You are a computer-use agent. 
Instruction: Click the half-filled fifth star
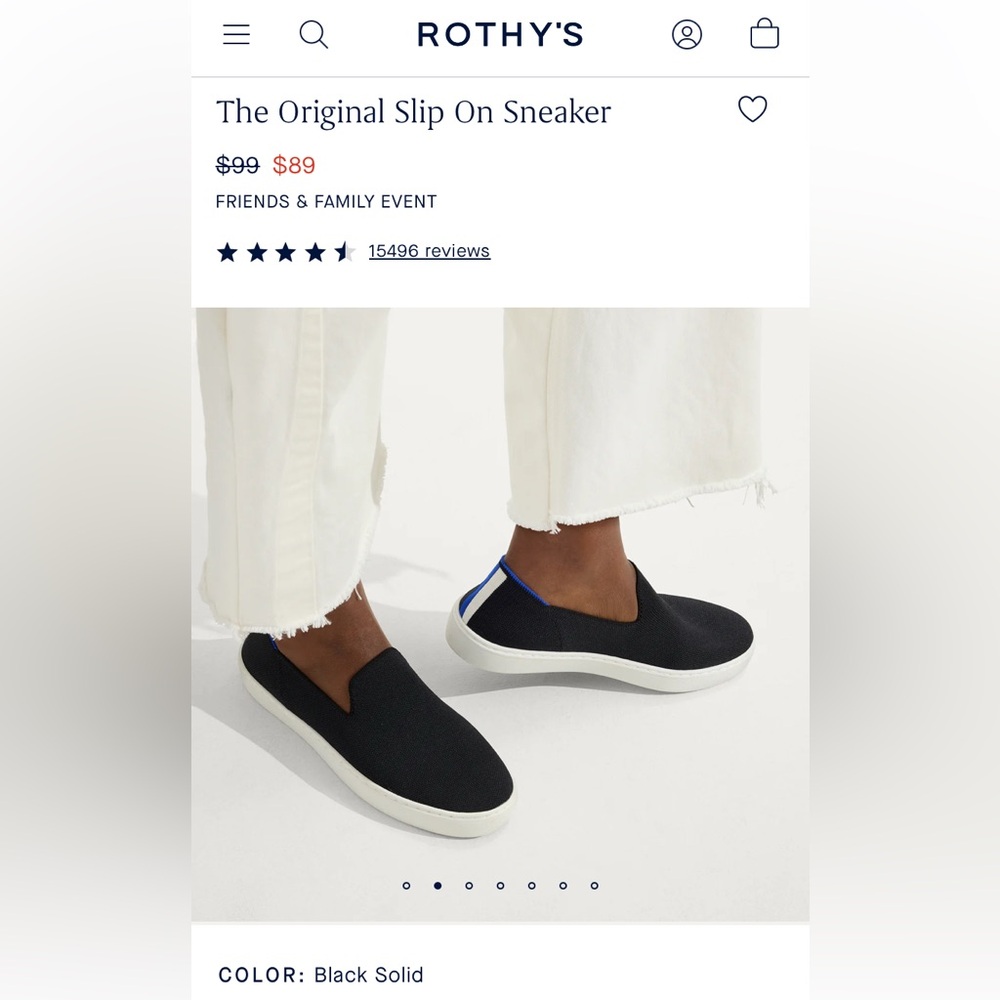347,253
